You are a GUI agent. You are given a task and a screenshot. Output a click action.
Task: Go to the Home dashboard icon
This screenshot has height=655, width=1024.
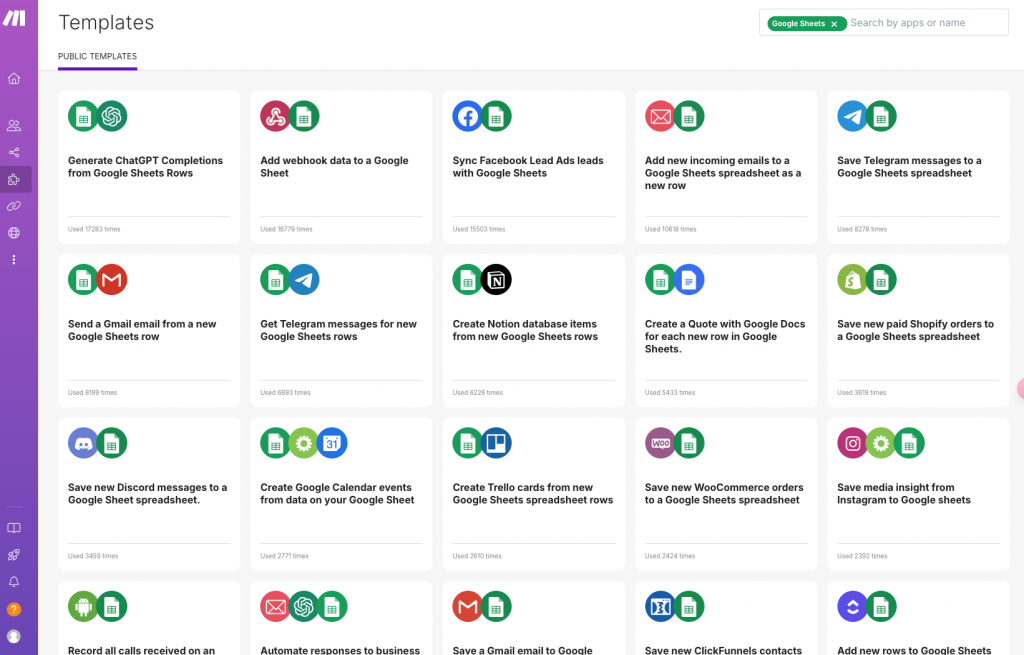14,79
